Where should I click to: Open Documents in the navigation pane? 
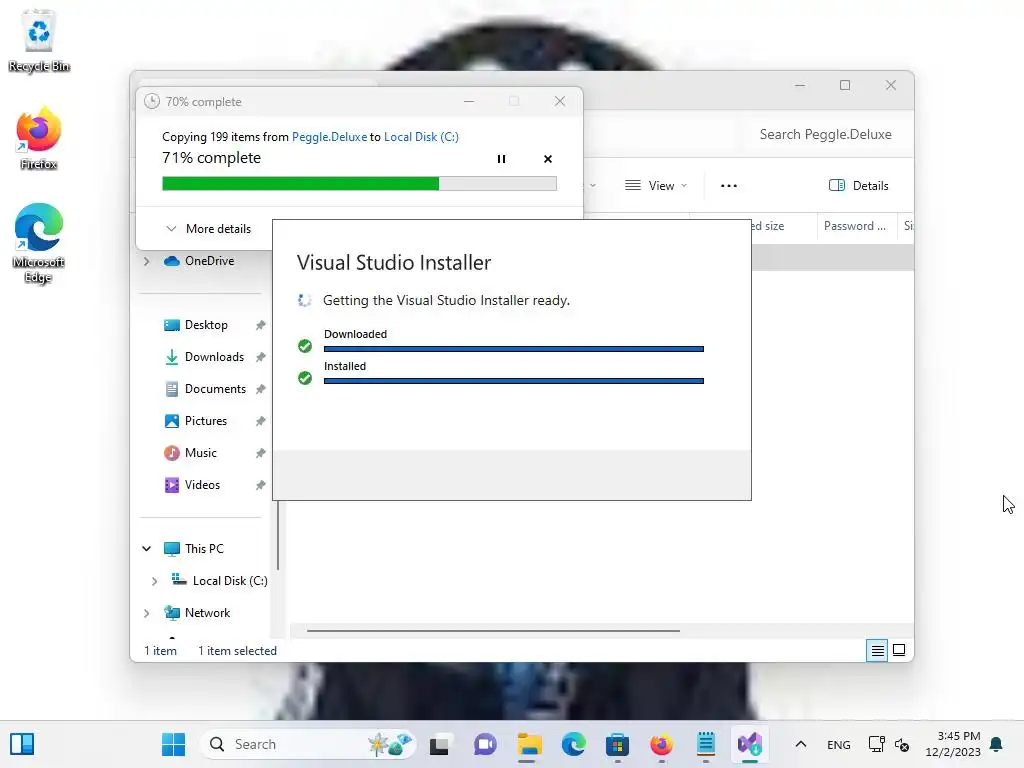(205, 389)
